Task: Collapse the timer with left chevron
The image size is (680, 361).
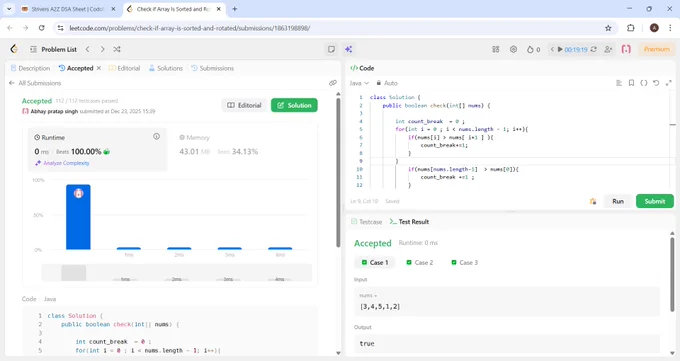Action: point(552,49)
